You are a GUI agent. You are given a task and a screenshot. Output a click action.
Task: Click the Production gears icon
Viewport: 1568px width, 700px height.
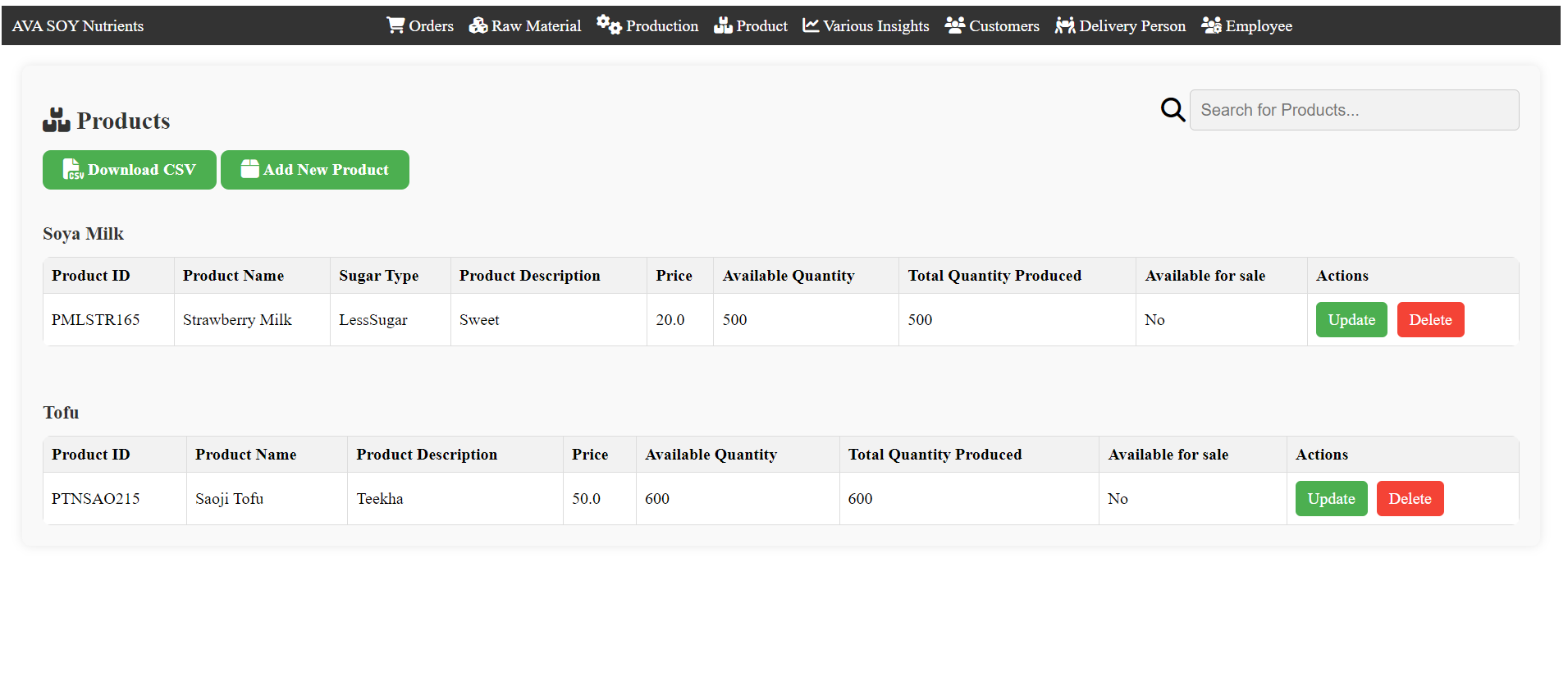coord(609,25)
